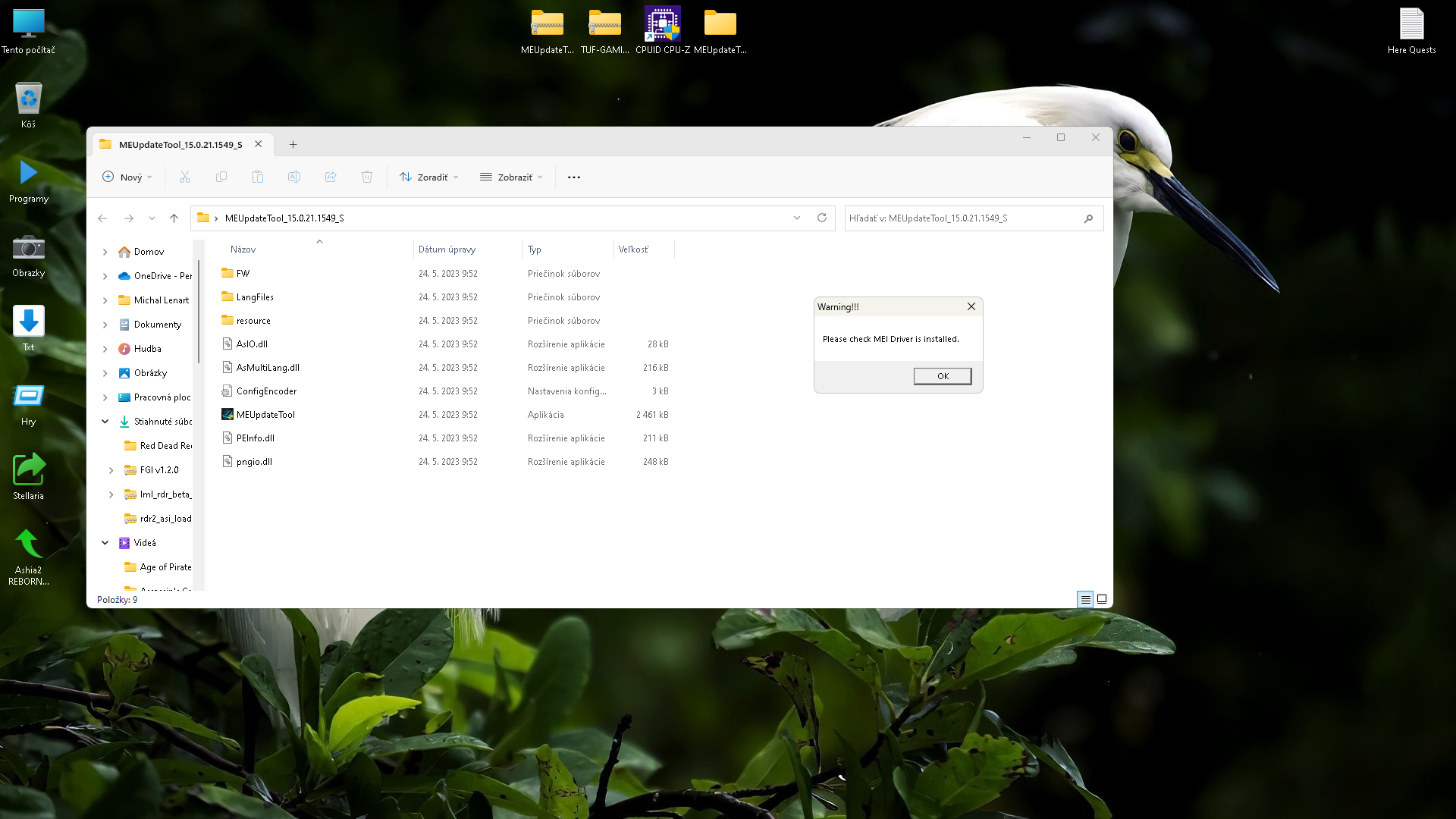This screenshot has height=819, width=1456.
Task: Click the search field for MEUpdateTool folder
Action: 963,218
